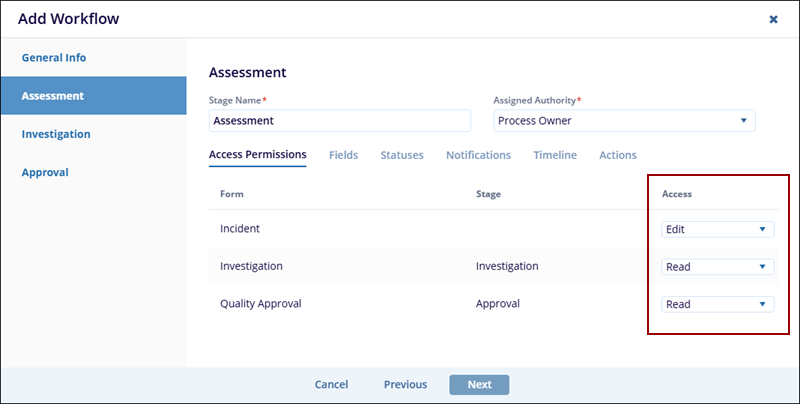This screenshot has height=404, width=800.
Task: Open the Statuses tab
Action: click(x=401, y=155)
